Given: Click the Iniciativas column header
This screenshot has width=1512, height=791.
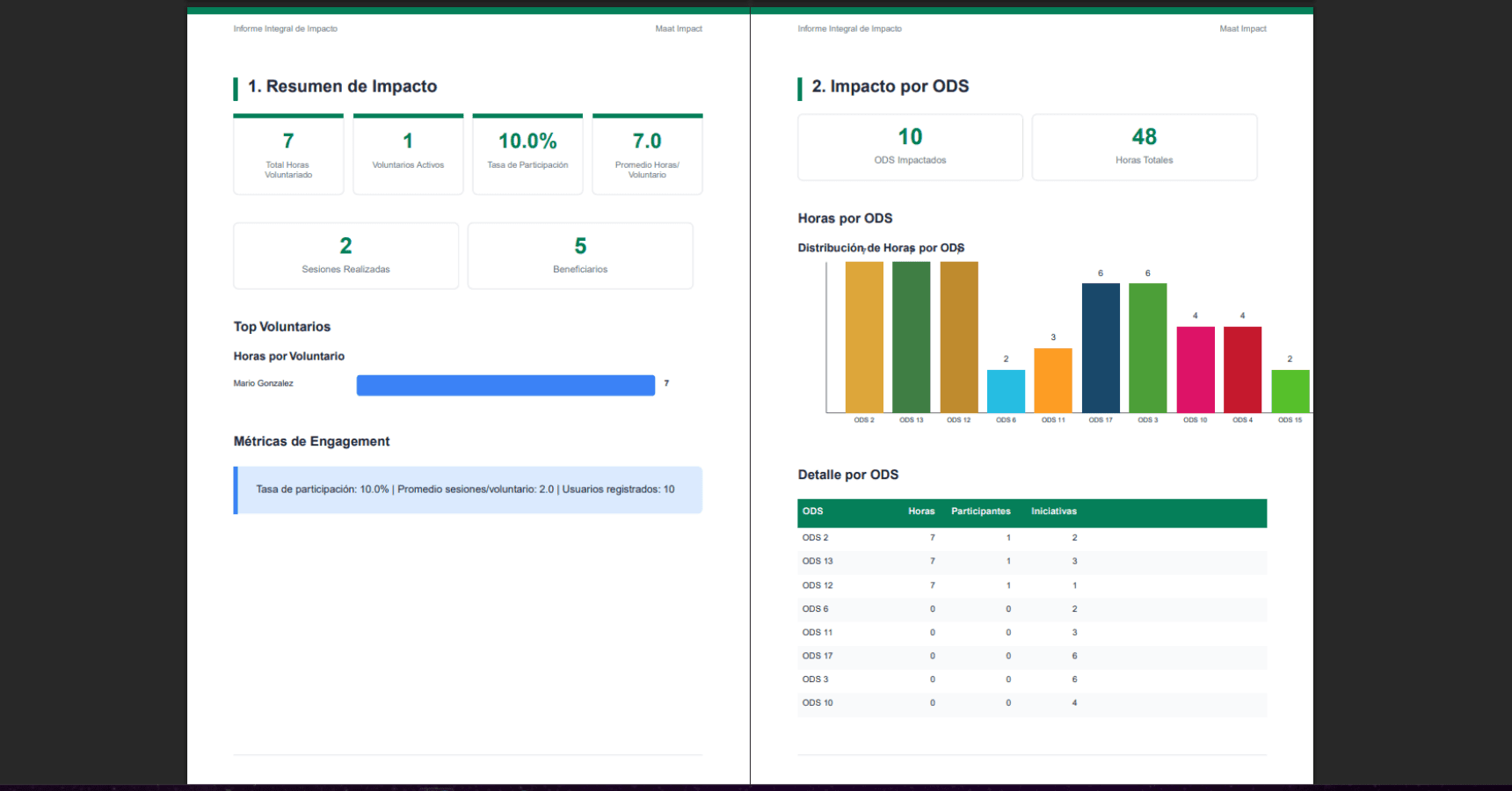Looking at the screenshot, I should (x=1053, y=512).
